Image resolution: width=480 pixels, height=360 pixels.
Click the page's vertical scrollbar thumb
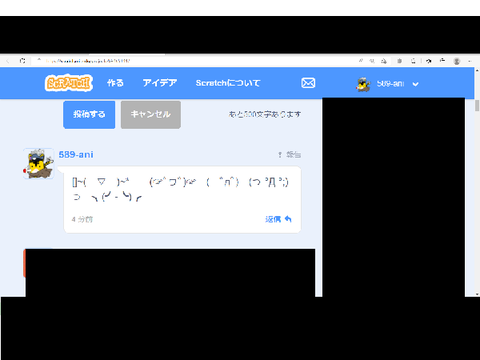[477, 106]
